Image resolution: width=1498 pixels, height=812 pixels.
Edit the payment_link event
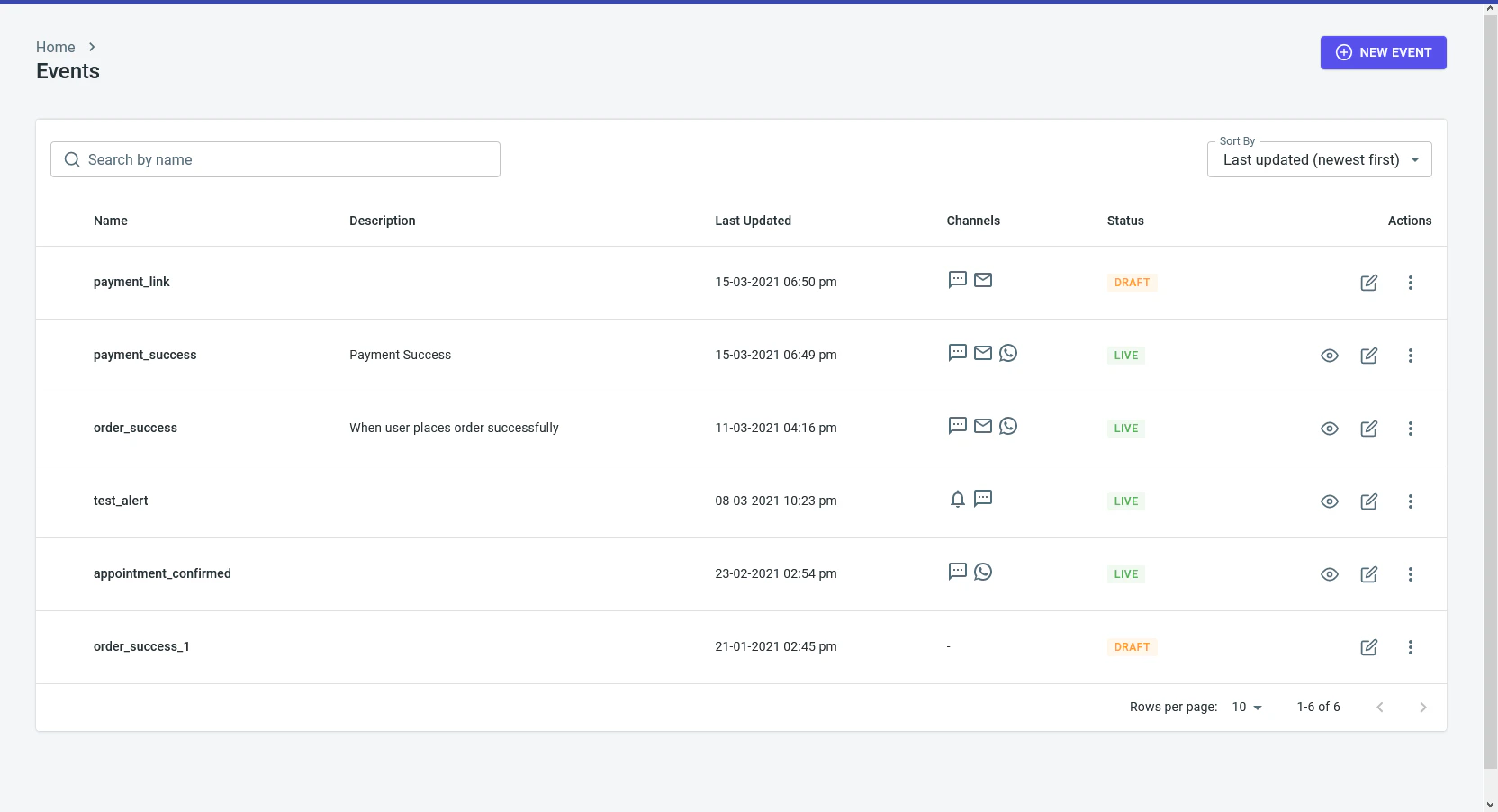coord(1369,283)
